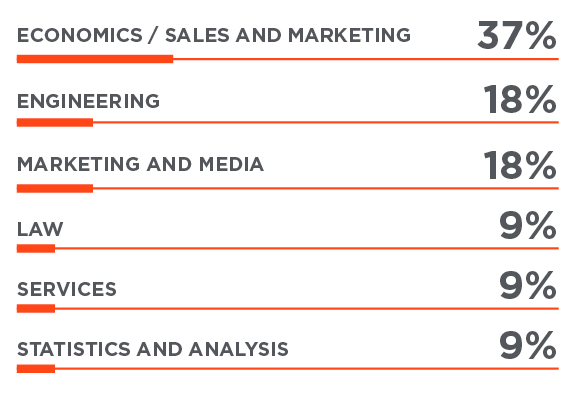
Task: Select the Engineering label
Action: tap(88, 101)
